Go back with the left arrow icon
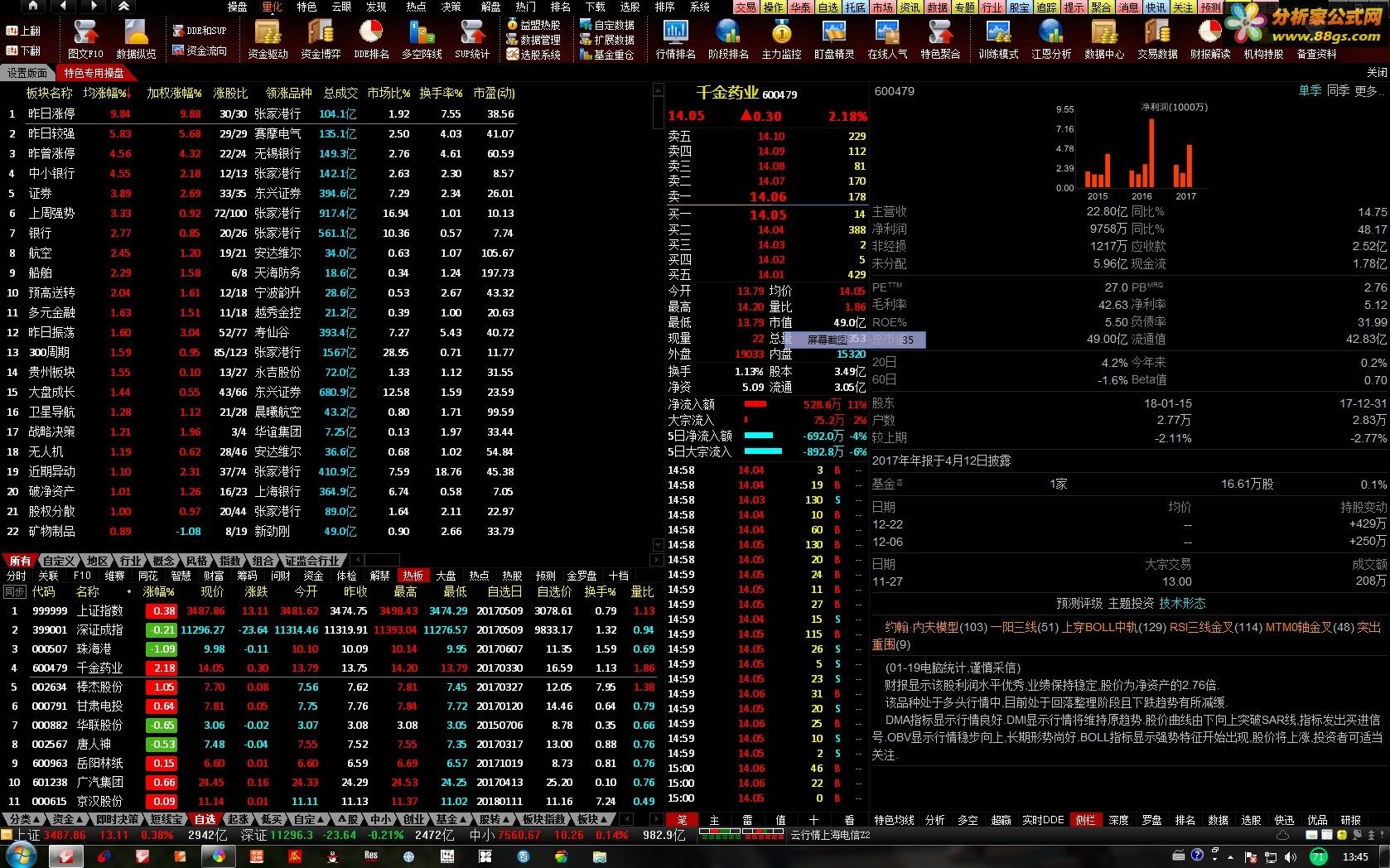Screen dimensions: 1390x868 (x=63, y=6)
